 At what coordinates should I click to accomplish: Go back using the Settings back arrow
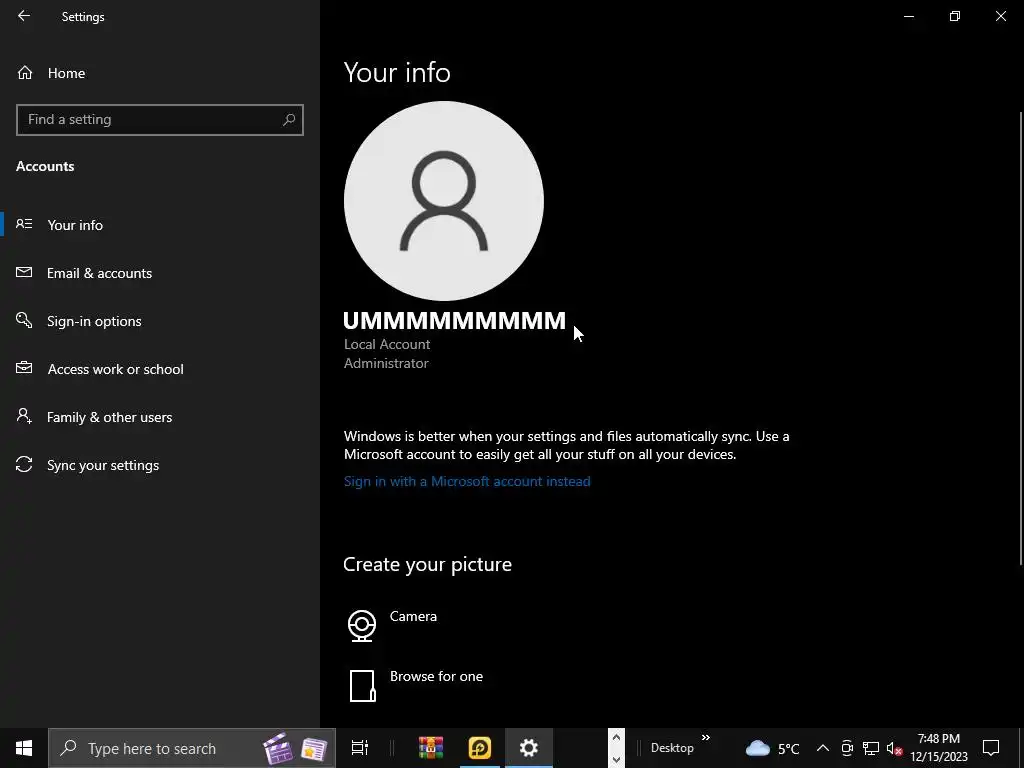24,16
